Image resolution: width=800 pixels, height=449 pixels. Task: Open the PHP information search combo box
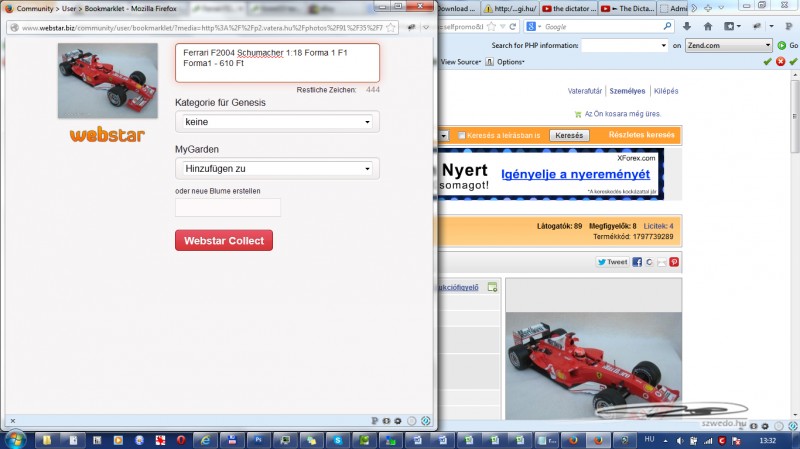tap(624, 45)
